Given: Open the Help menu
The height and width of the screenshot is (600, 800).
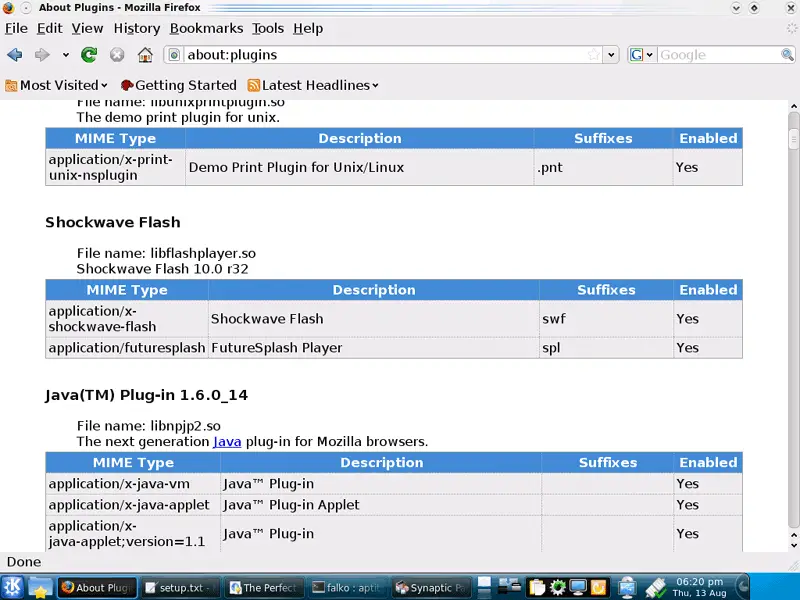Looking at the screenshot, I should pyautogui.click(x=308, y=29).
